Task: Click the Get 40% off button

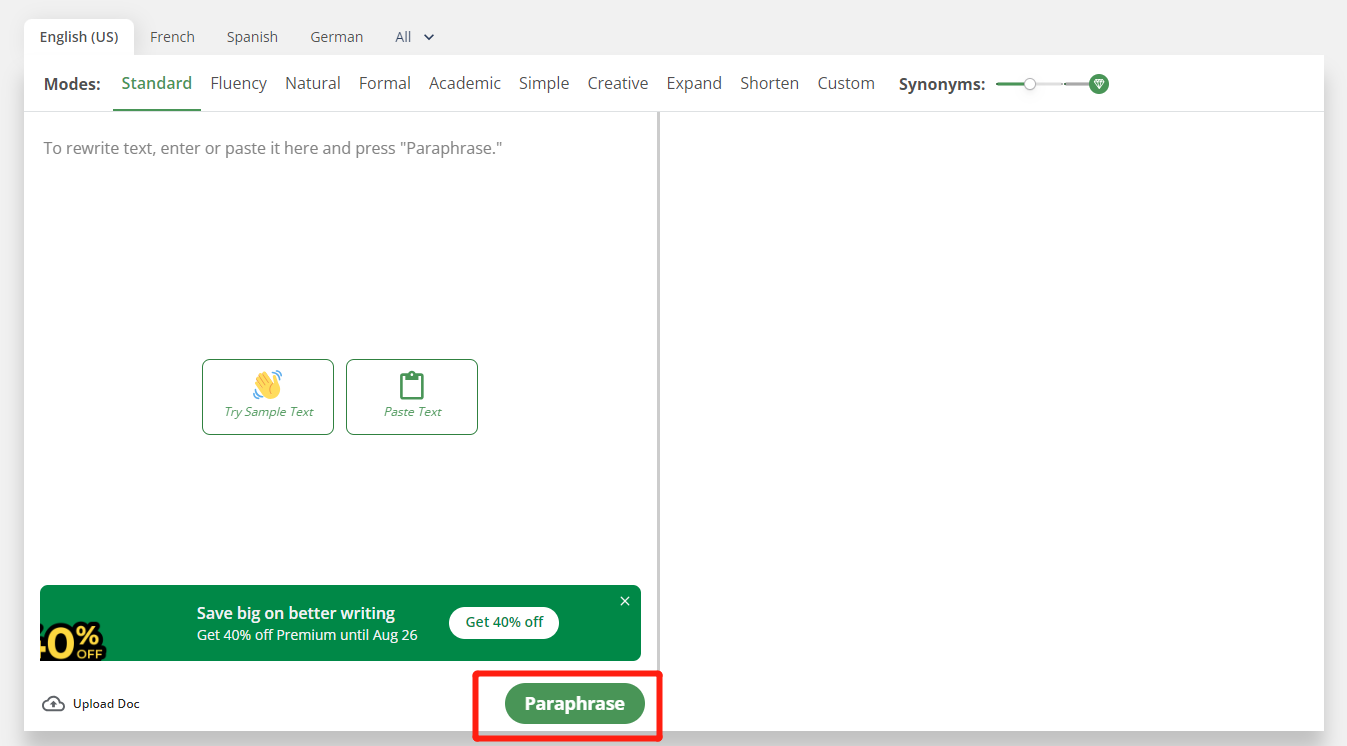Action: (x=504, y=622)
